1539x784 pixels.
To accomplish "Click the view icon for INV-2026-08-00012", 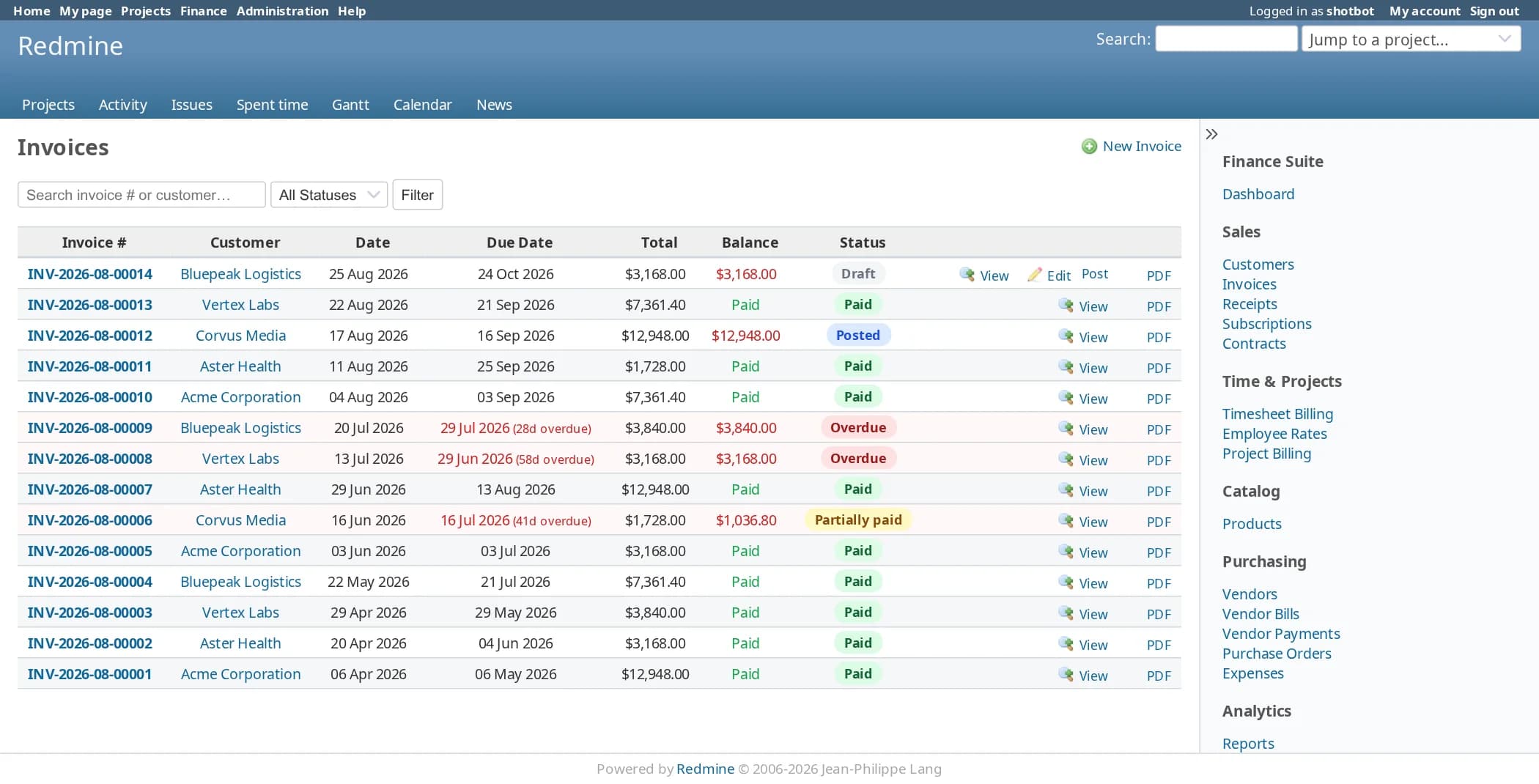I will pos(1066,336).
